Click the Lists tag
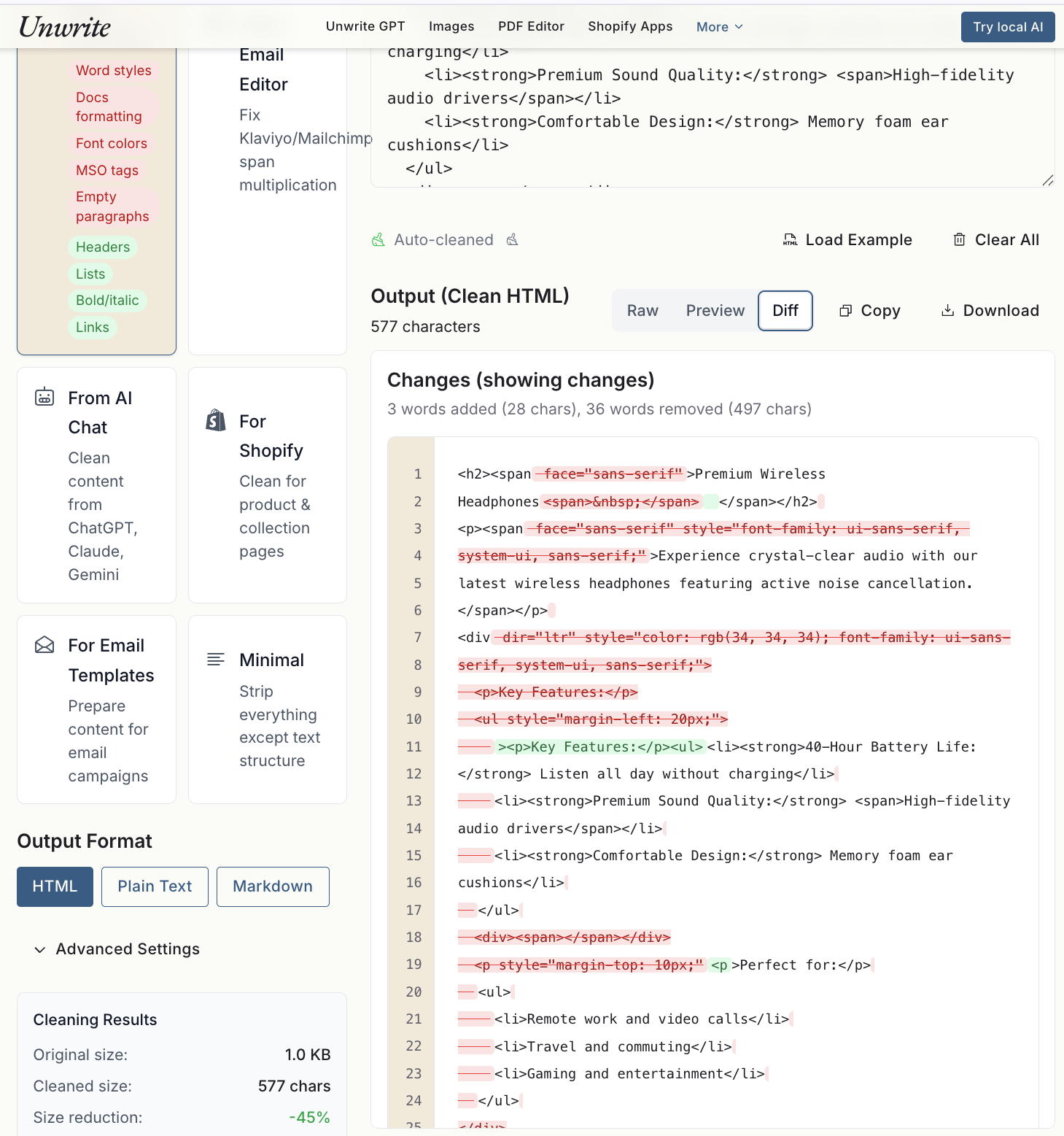Viewport: 1064px width, 1136px height. tap(90, 274)
